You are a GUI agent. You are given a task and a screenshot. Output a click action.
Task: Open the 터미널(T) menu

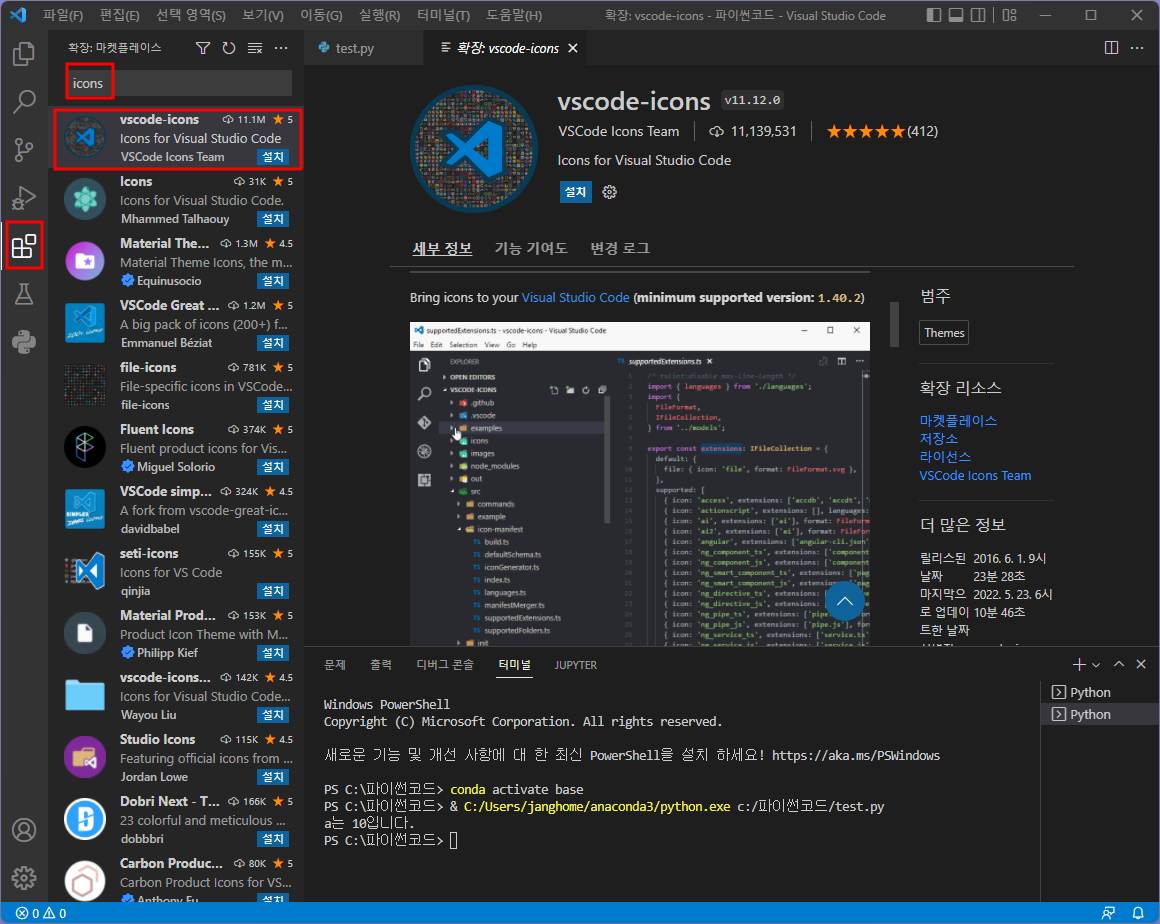(443, 15)
